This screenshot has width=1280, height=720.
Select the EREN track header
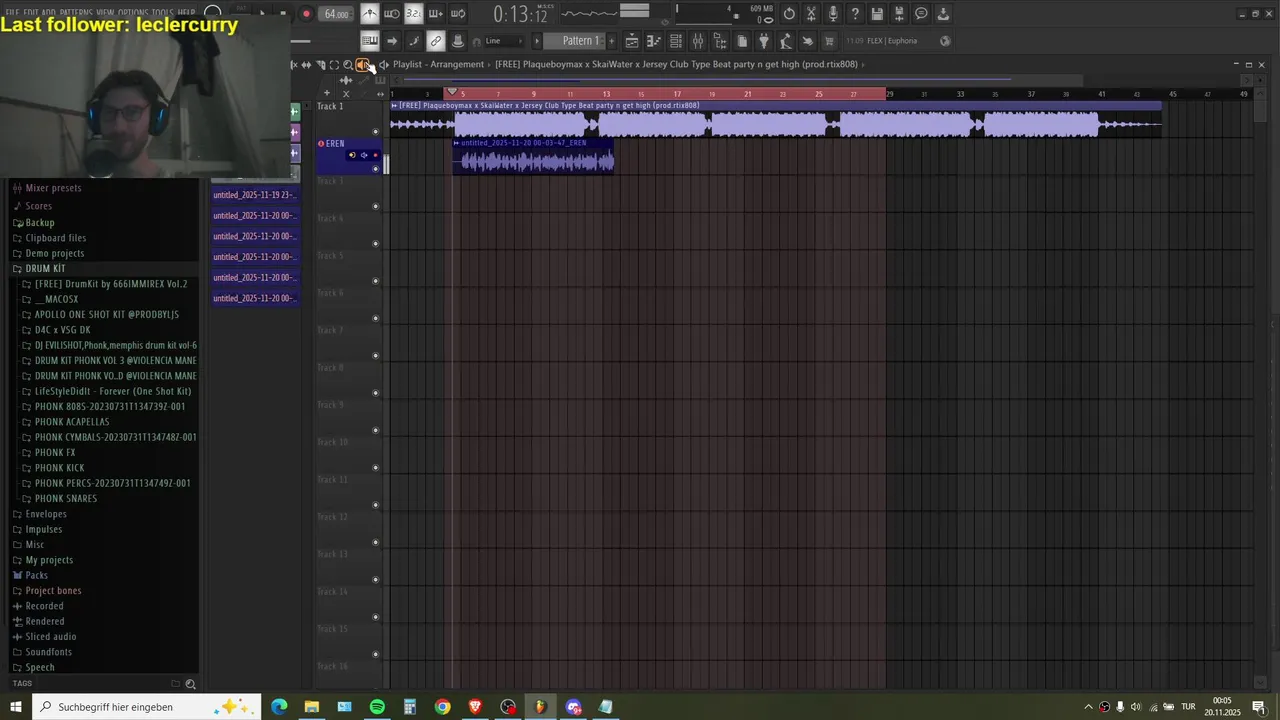349,155
